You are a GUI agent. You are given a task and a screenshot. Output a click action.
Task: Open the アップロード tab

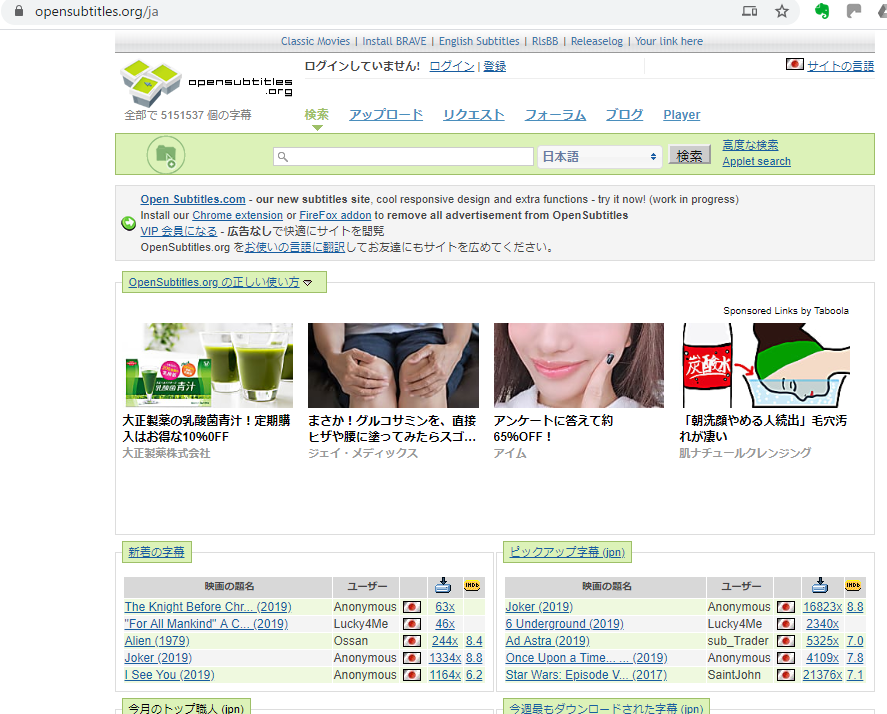(386, 114)
